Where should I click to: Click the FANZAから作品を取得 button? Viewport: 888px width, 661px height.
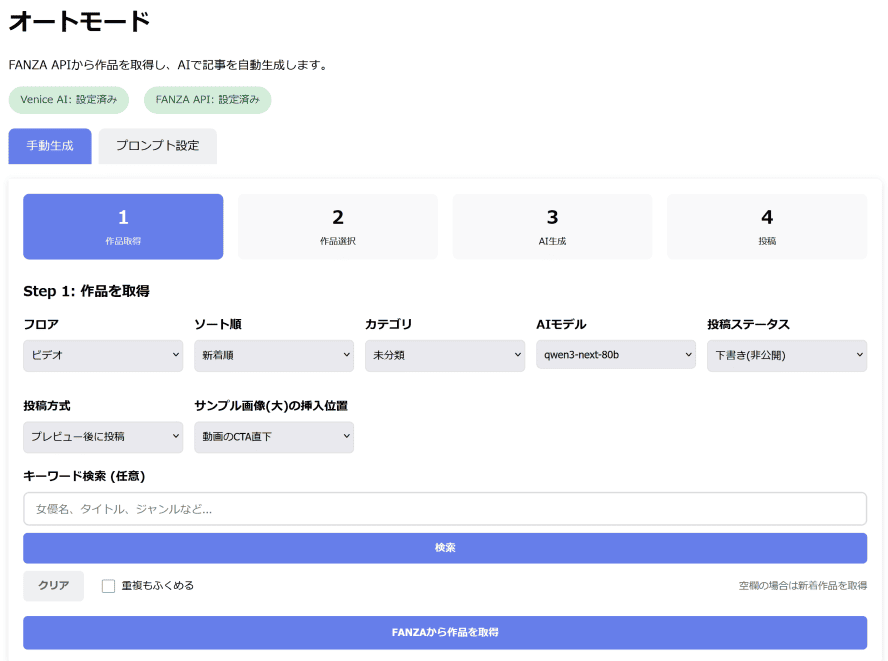coord(444,632)
